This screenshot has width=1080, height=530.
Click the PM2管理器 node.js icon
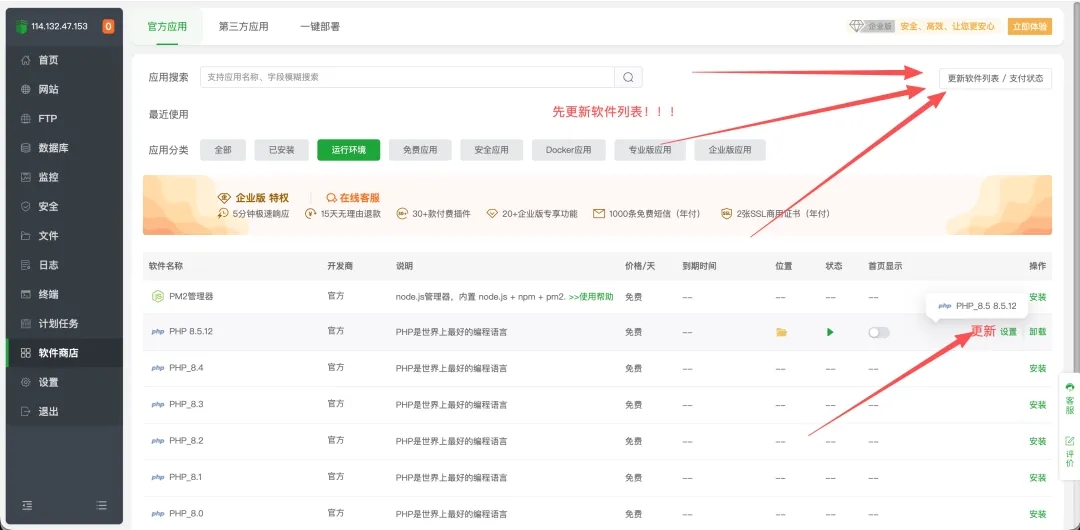point(157,296)
